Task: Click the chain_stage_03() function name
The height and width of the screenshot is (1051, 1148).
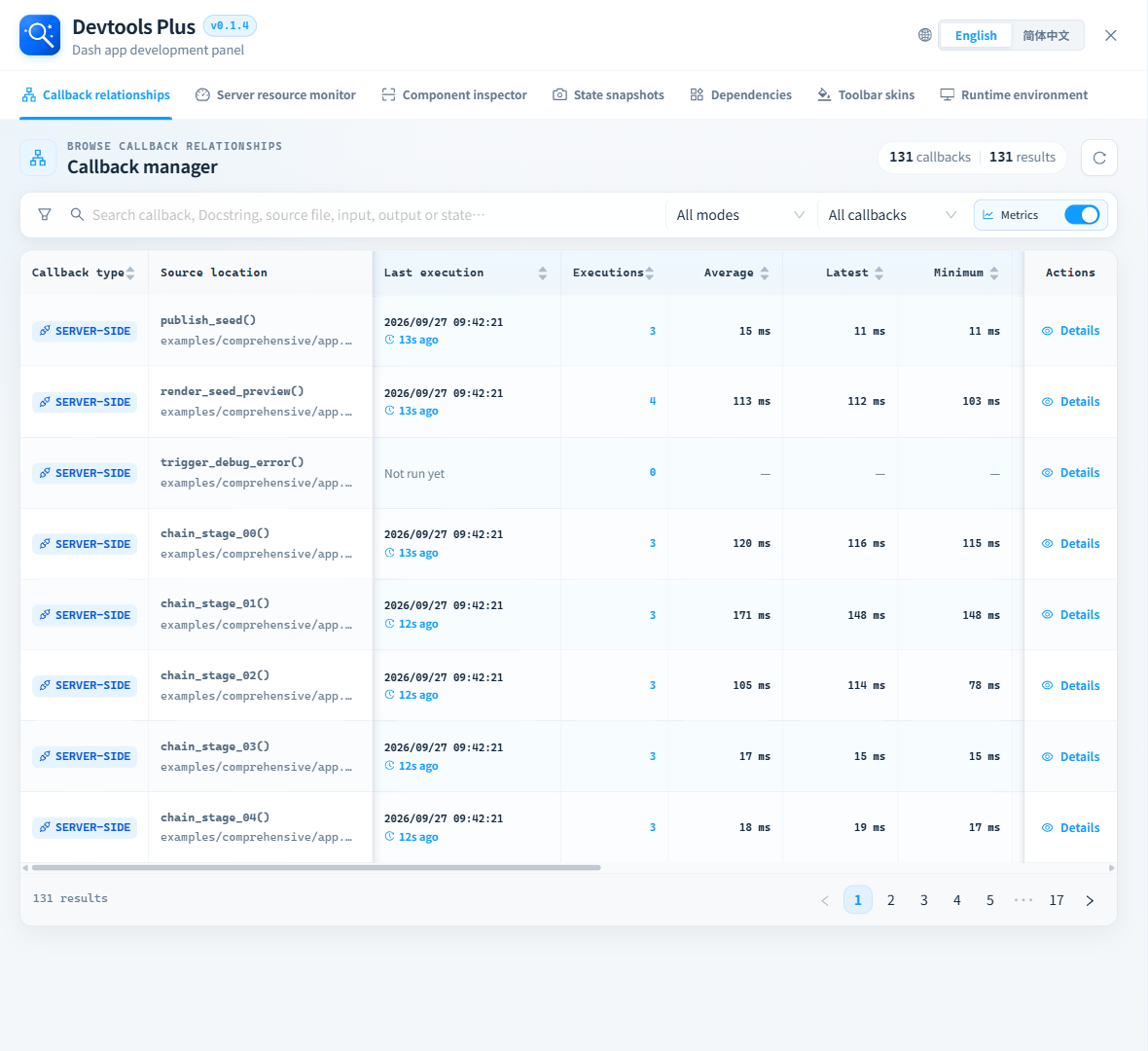Action: (214, 746)
